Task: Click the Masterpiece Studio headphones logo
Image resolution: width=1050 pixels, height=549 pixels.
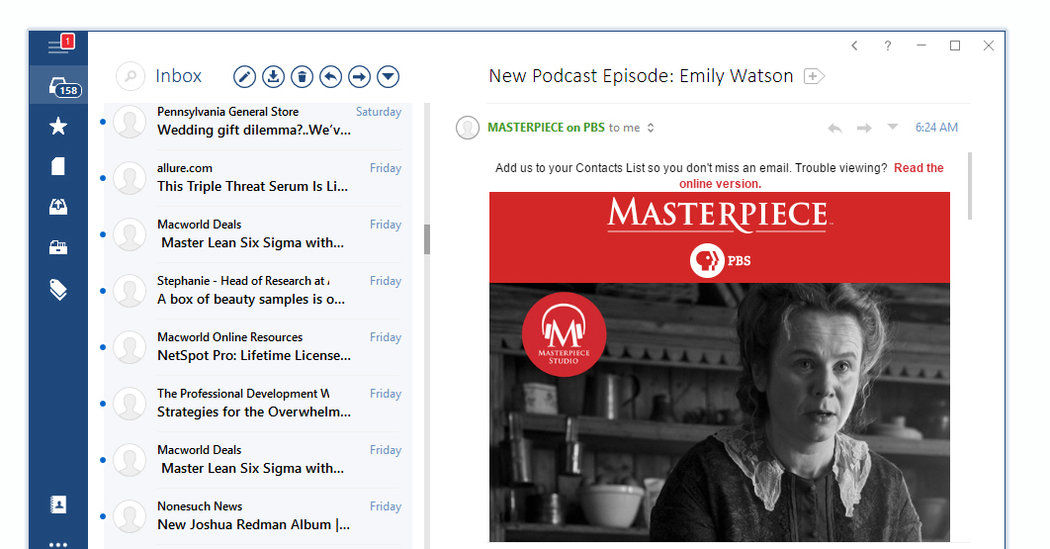Action: click(x=564, y=334)
